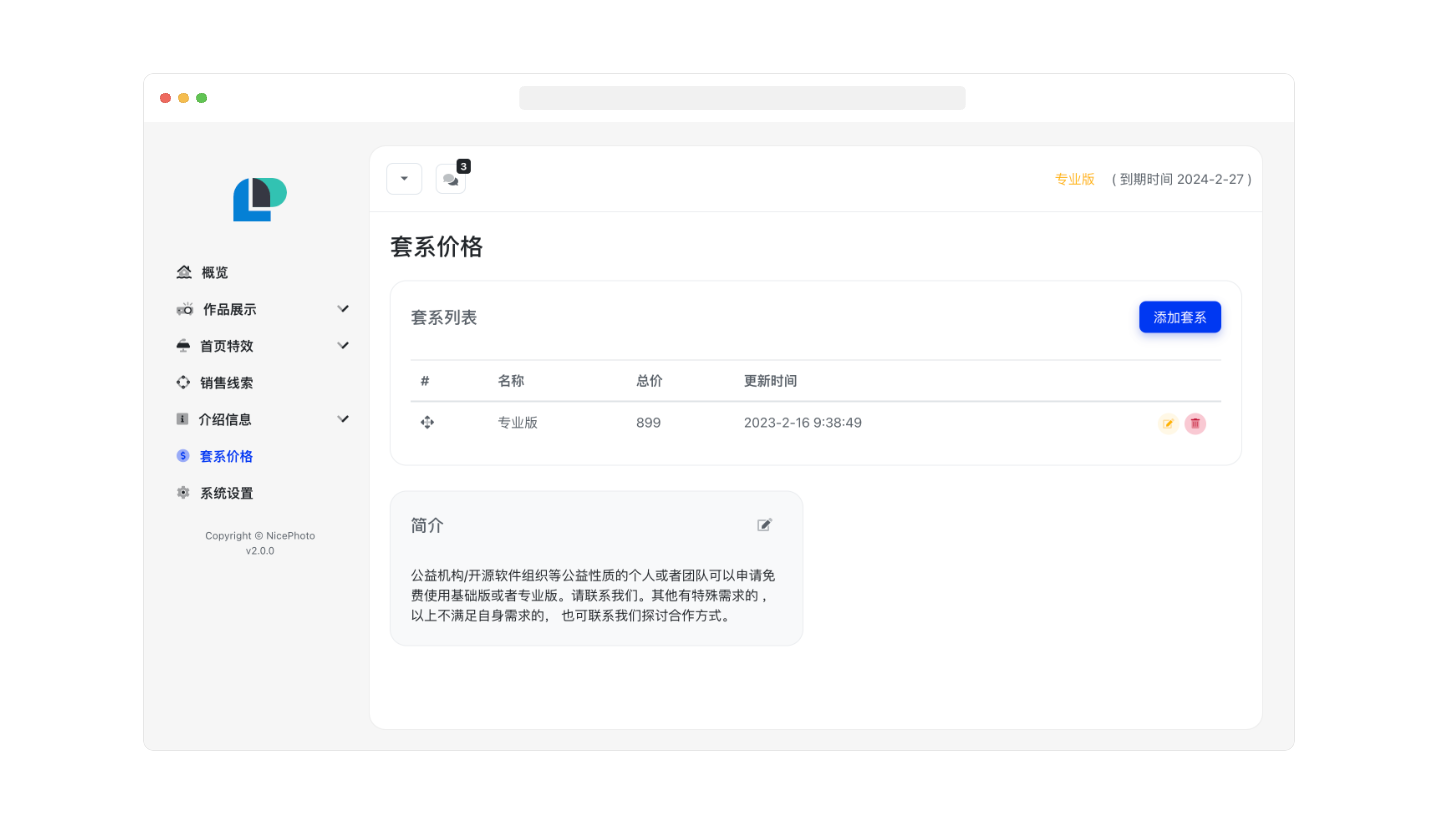Click the 专业版 name cell

point(518,423)
